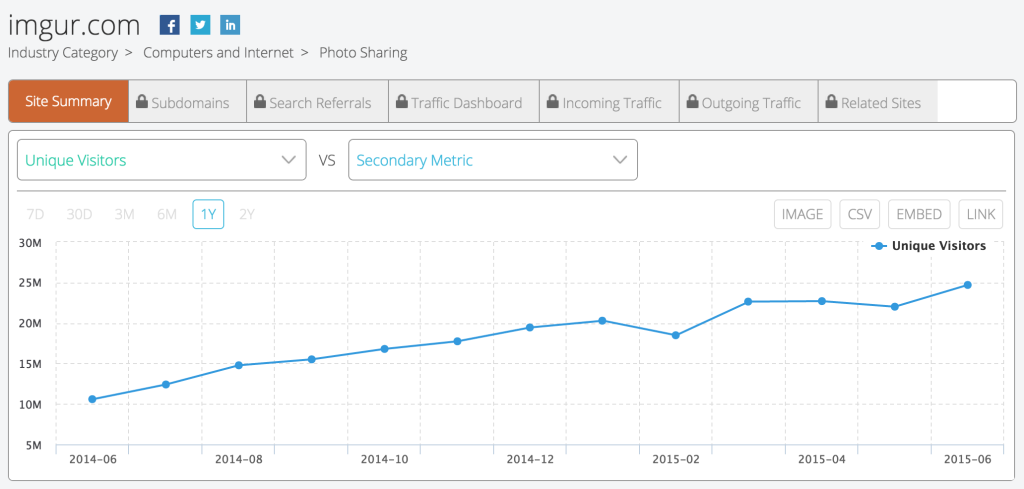Open the Site Summary tab

69,102
